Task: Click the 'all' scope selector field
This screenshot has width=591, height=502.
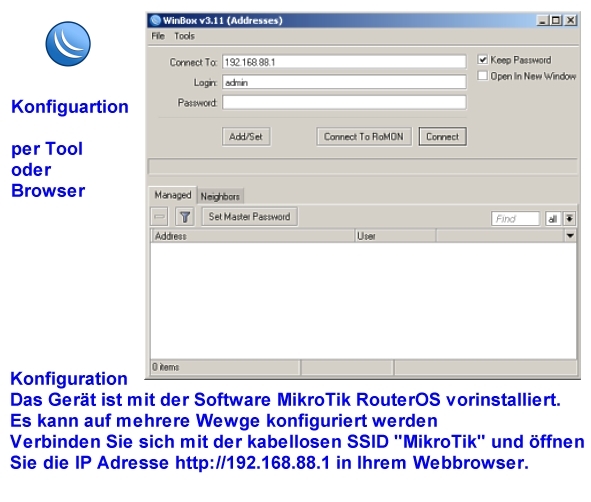Action: [553, 219]
